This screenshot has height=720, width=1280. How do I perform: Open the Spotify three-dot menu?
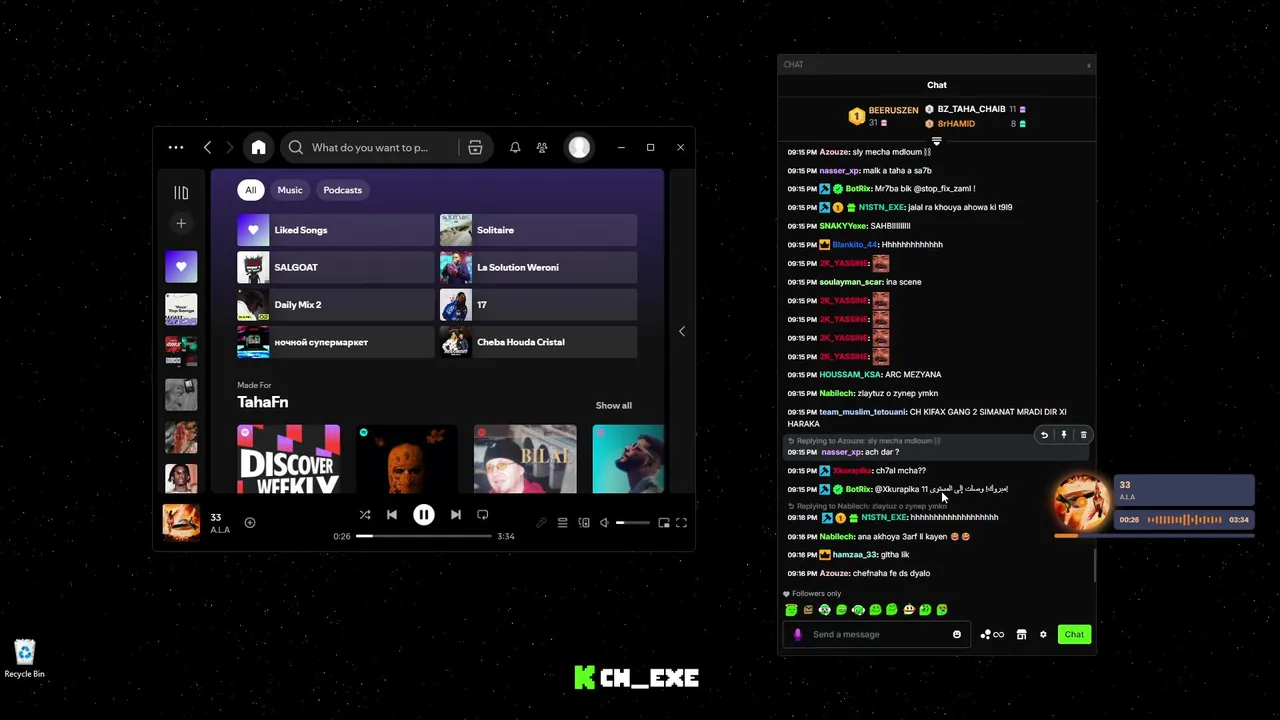[x=176, y=148]
